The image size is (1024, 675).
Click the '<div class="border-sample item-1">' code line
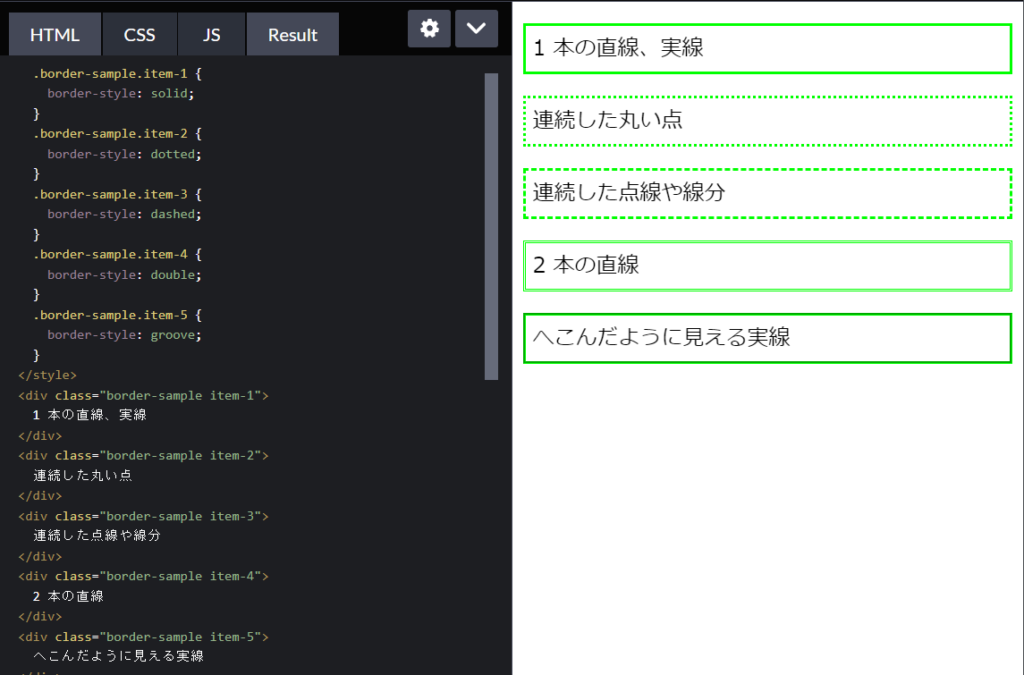[x=144, y=396]
